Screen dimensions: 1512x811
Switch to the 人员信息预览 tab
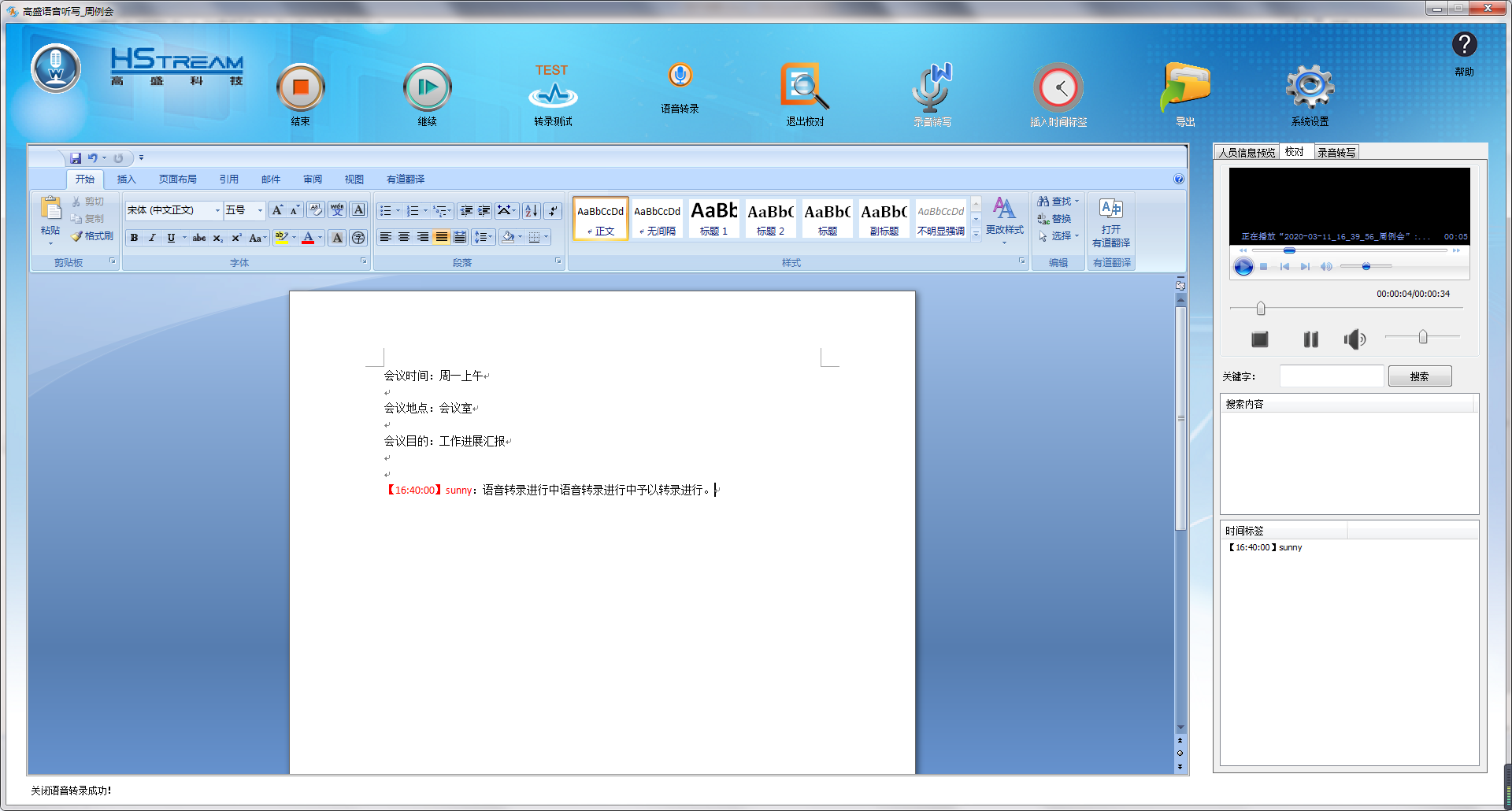point(1247,153)
